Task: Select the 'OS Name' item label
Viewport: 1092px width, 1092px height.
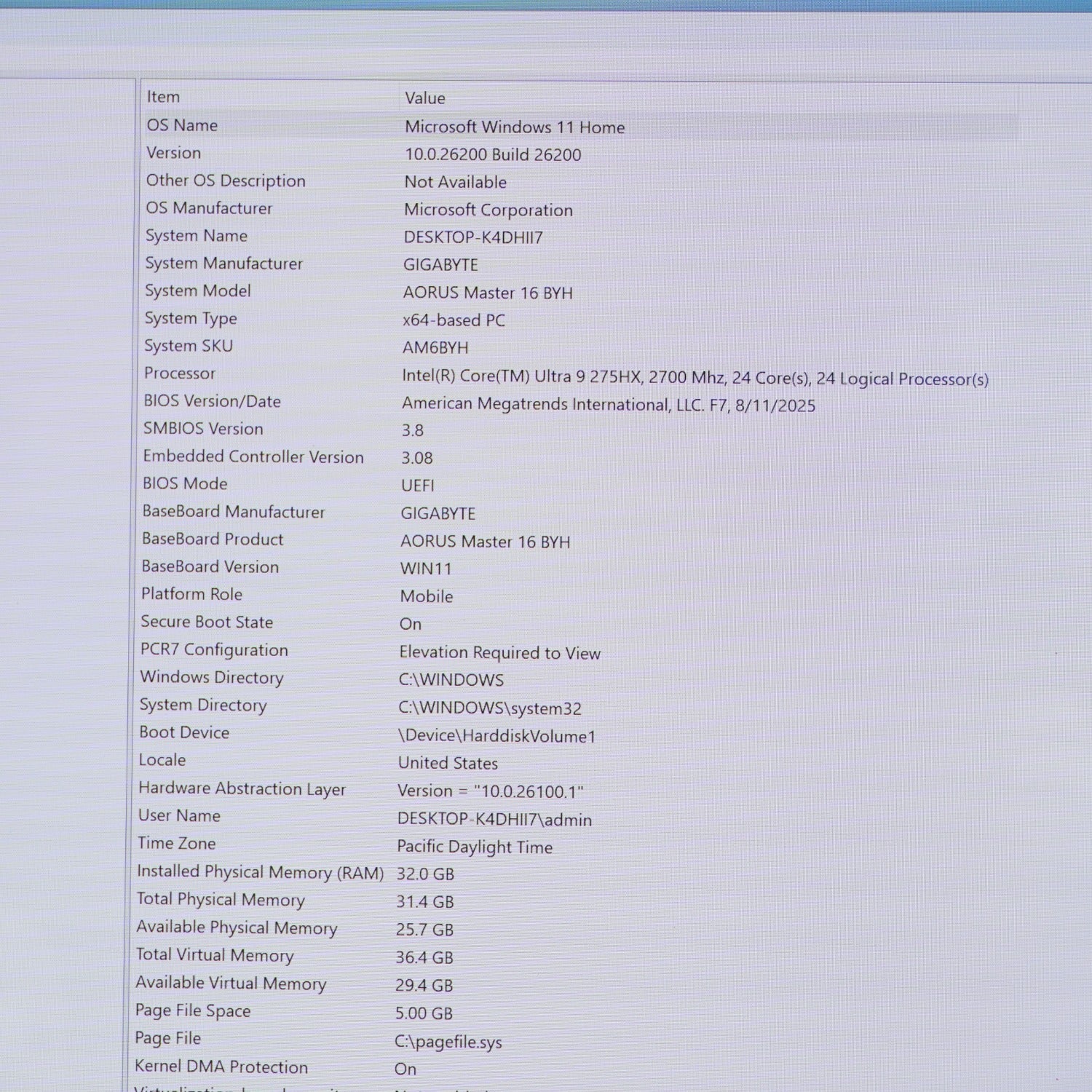Action: click(182, 125)
